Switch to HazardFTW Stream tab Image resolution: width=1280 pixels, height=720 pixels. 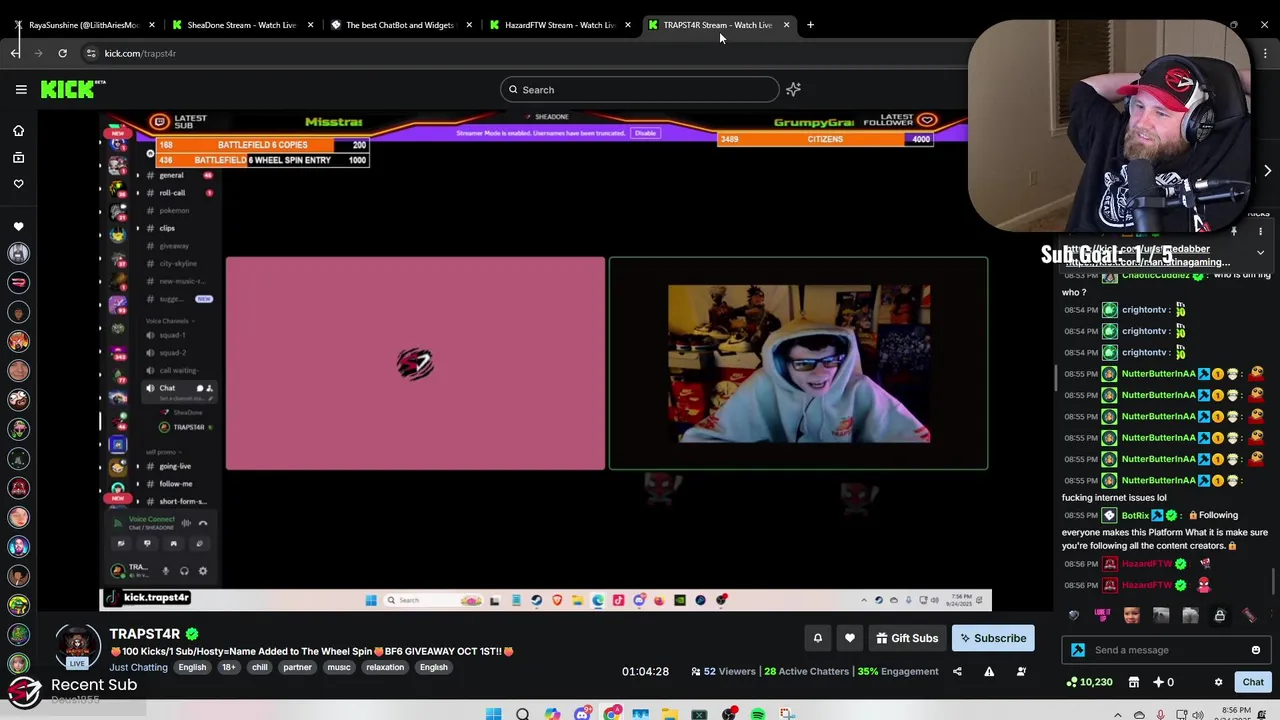pyautogui.click(x=559, y=25)
